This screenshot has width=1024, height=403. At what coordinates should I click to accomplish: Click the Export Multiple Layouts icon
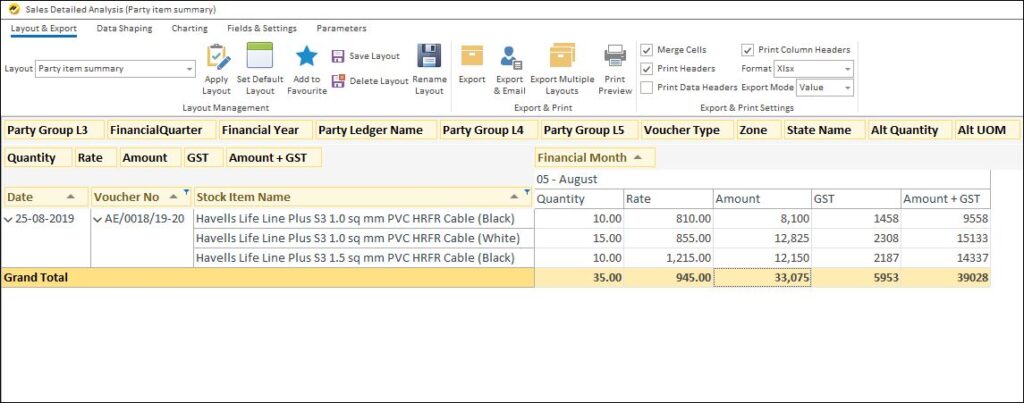coord(562,57)
